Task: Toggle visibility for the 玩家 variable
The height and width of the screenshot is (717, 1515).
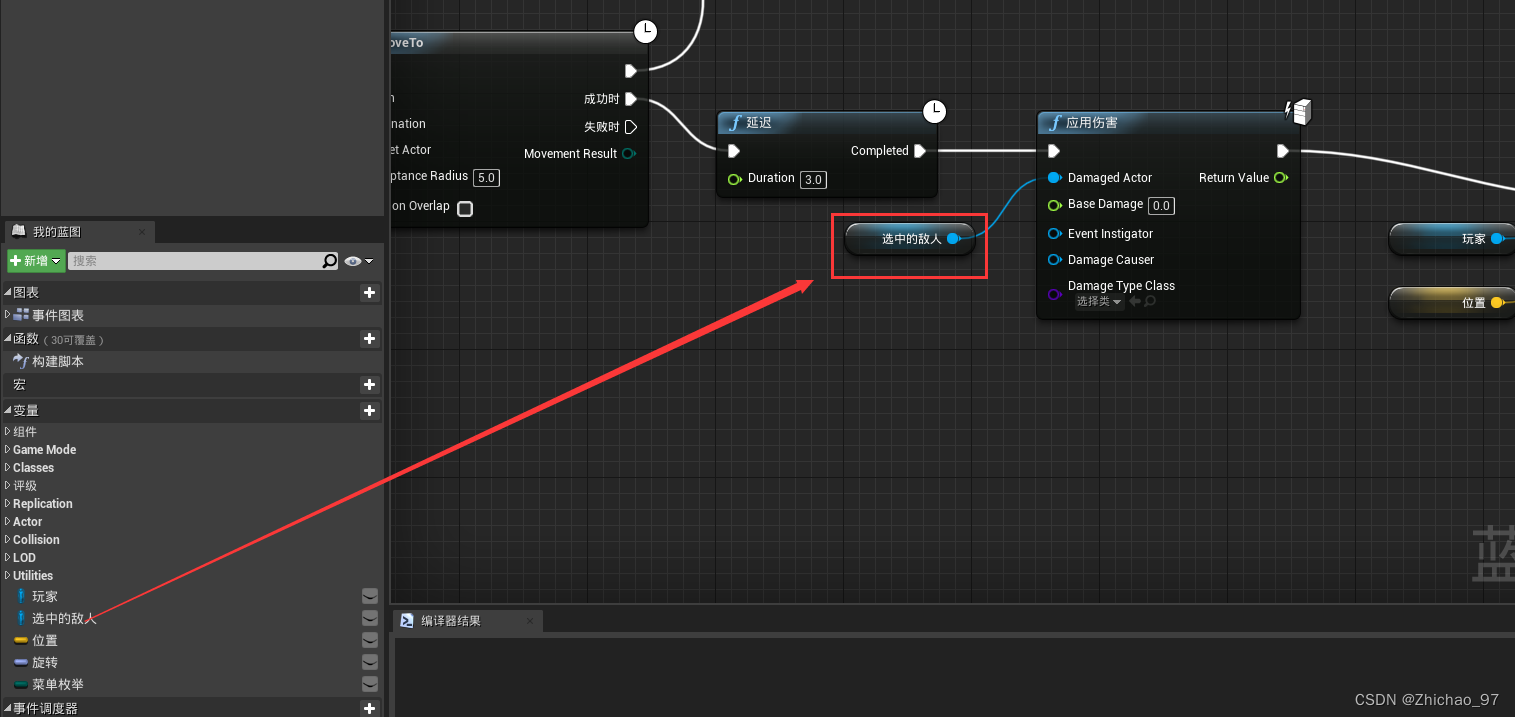Action: click(x=370, y=595)
